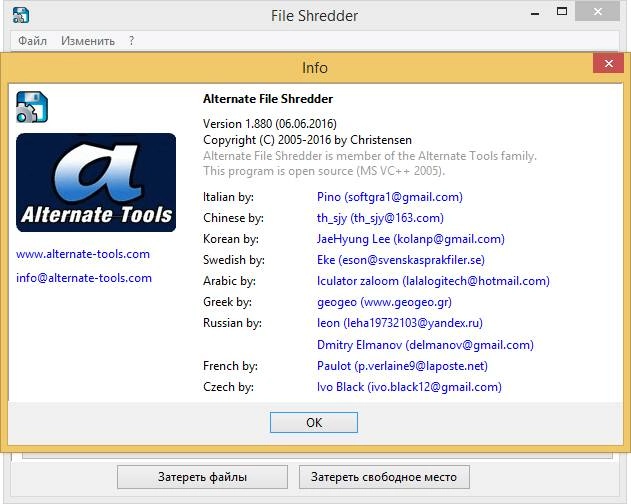Click Greek translator geogeo website link
This screenshot has width=631, height=504.
[x=384, y=302]
